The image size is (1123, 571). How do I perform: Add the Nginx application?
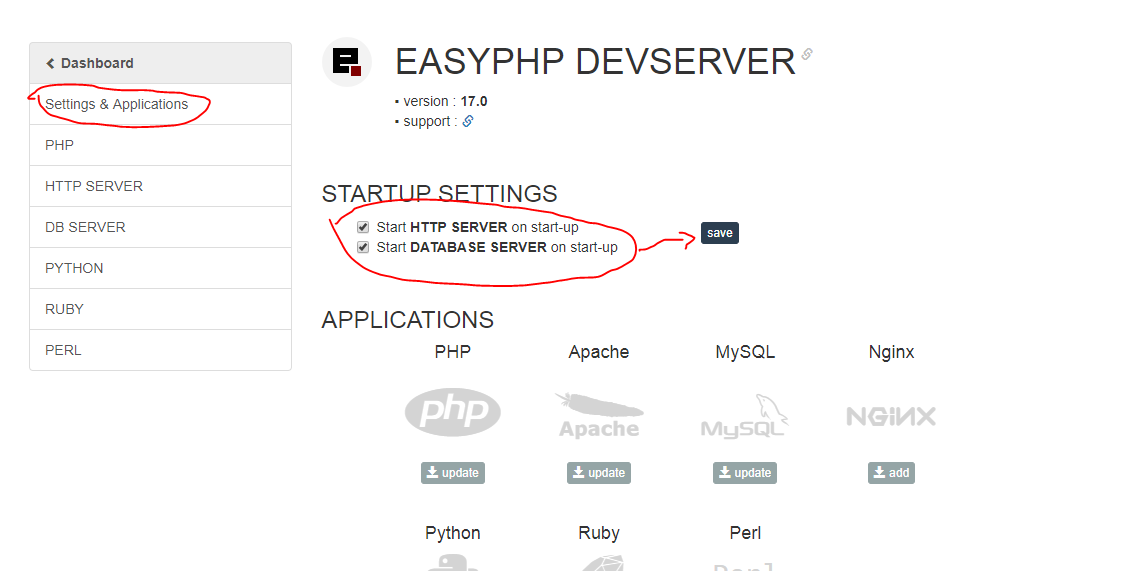click(891, 473)
